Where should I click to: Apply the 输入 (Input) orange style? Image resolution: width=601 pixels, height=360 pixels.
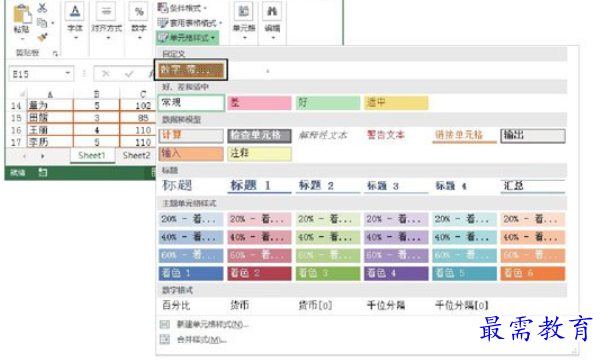(191, 154)
